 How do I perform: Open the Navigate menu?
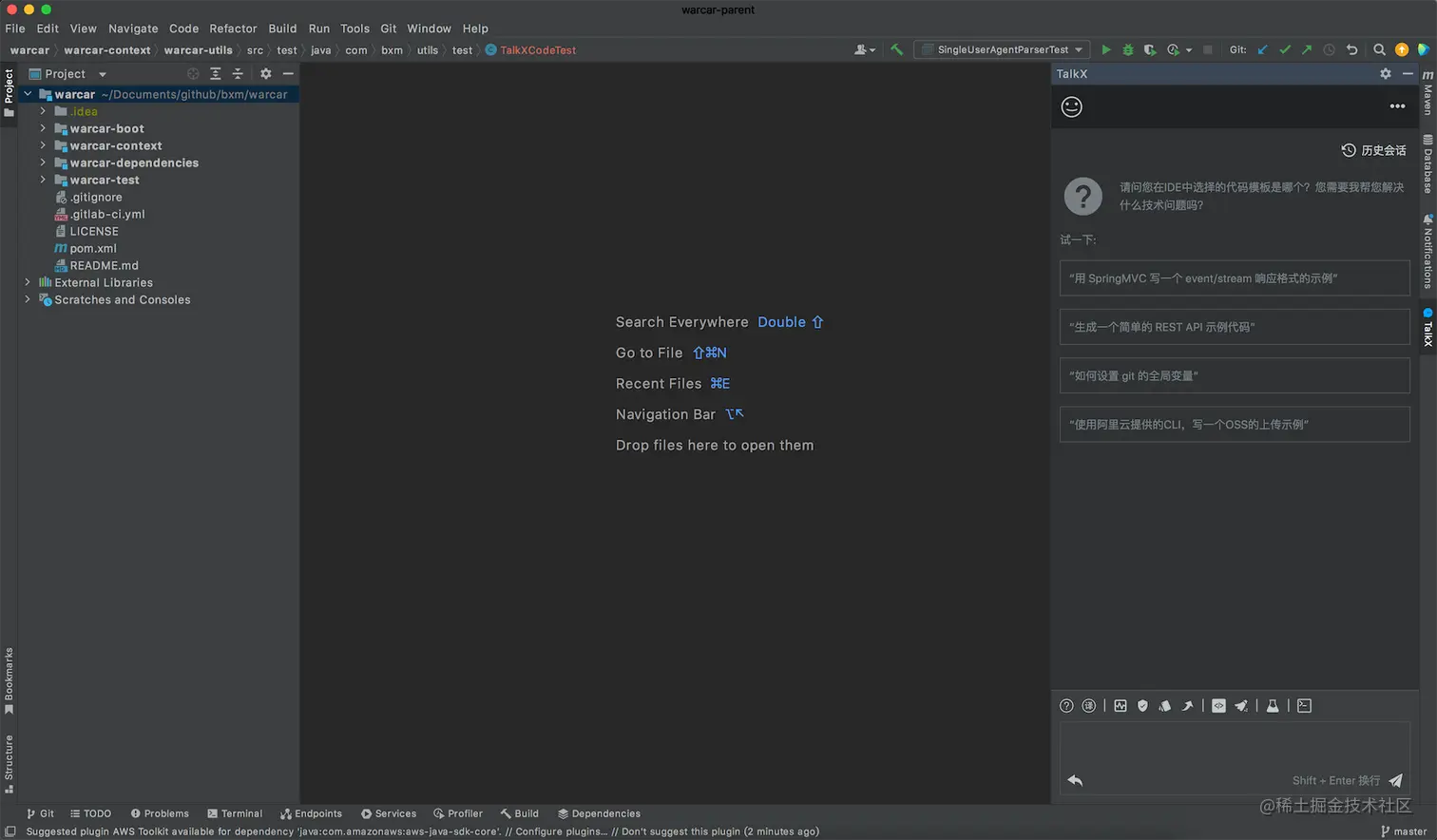[x=133, y=29]
